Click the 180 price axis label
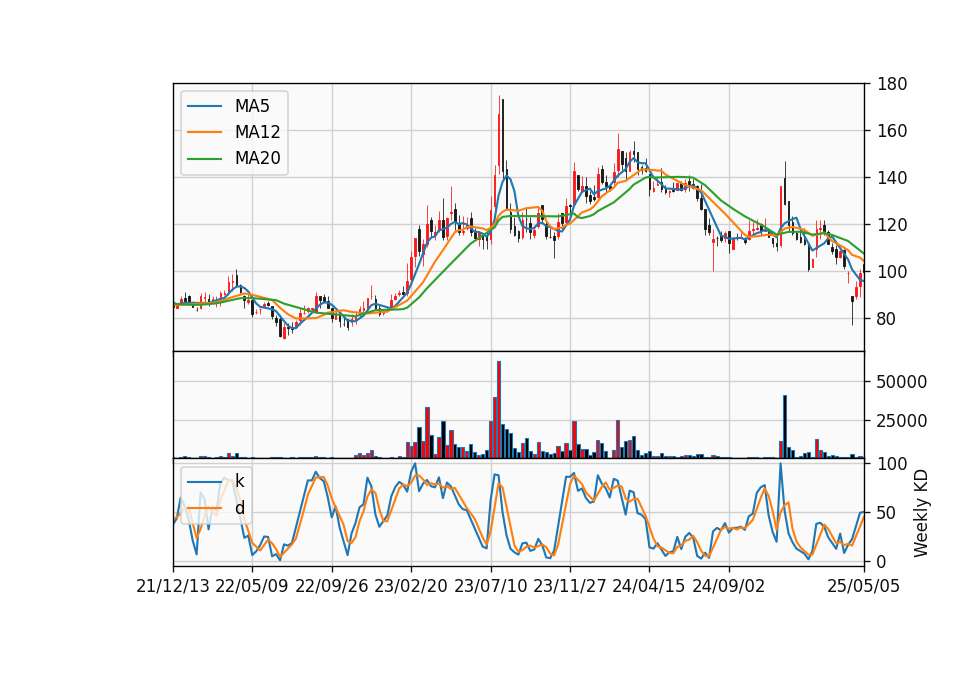Viewport: 960px width, 690px height. click(891, 84)
